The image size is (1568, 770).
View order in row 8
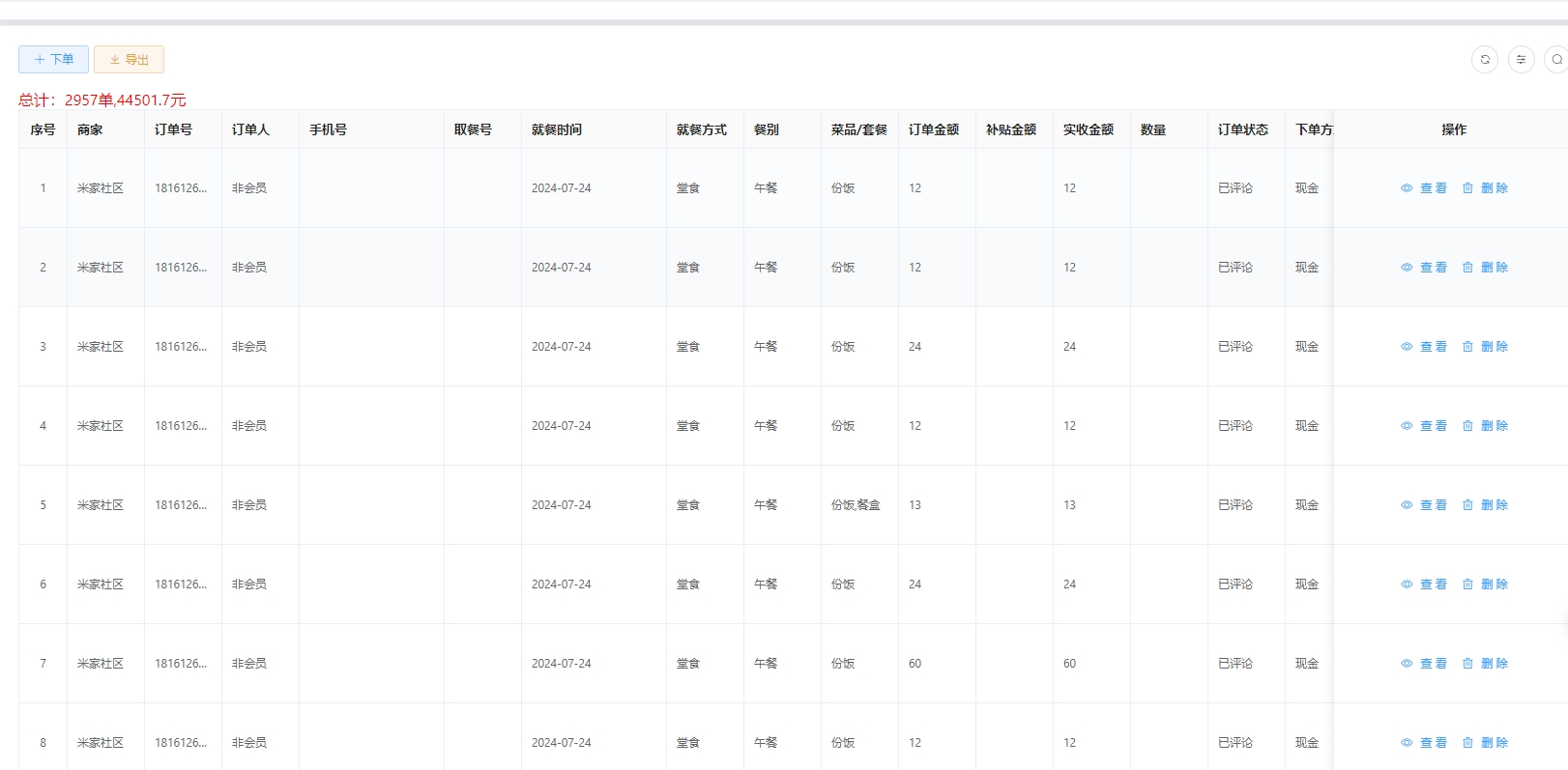(1424, 743)
